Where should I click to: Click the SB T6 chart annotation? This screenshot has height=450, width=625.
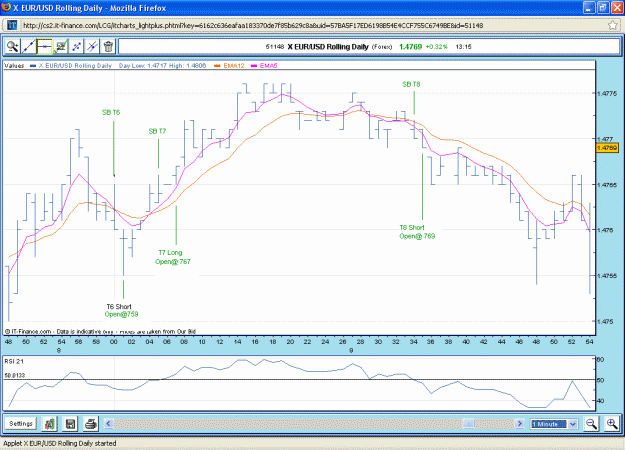click(111, 112)
